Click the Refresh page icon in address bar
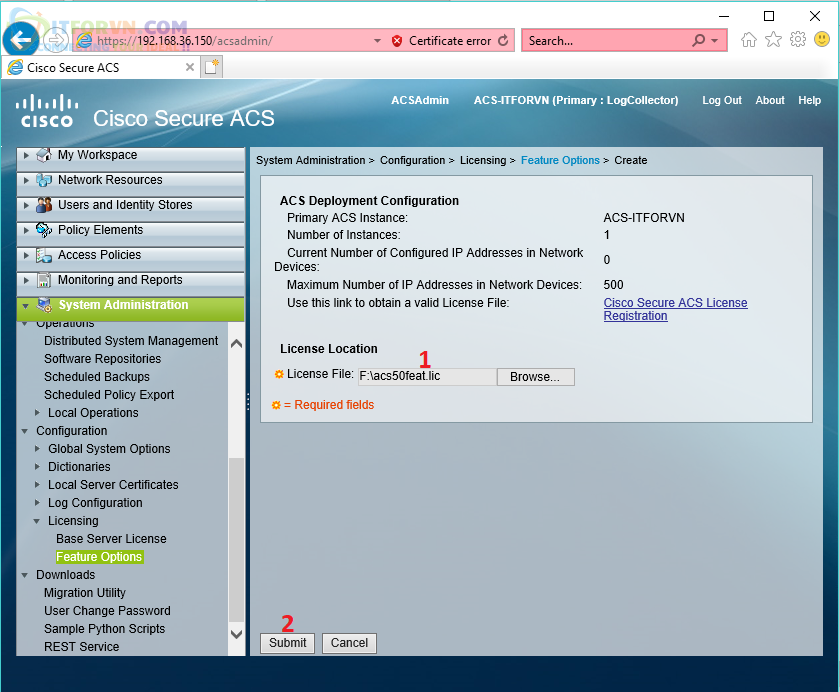This screenshot has width=840, height=692. click(503, 41)
